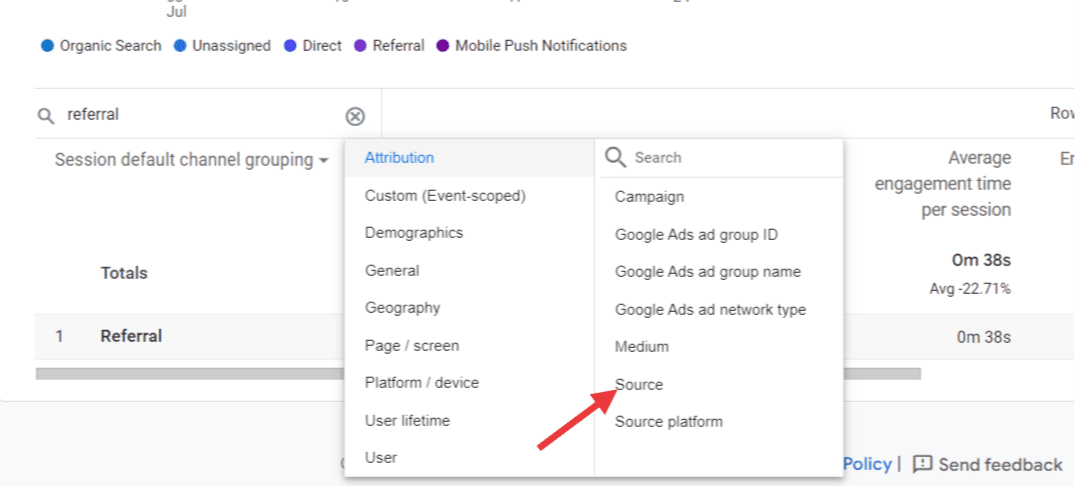Toggle the Organic Search legend dot
Screen dimensions: 1075x486
[47, 47]
